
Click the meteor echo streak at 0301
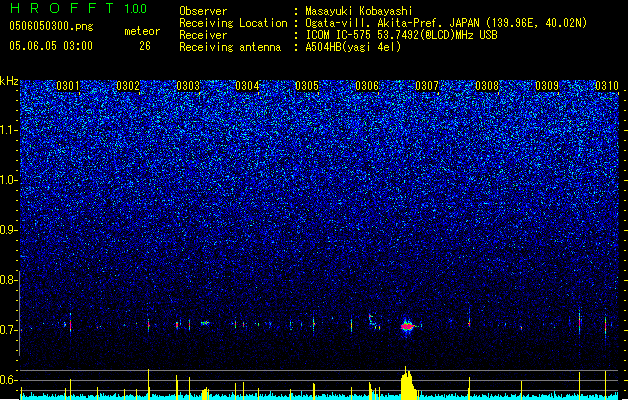click(71, 323)
